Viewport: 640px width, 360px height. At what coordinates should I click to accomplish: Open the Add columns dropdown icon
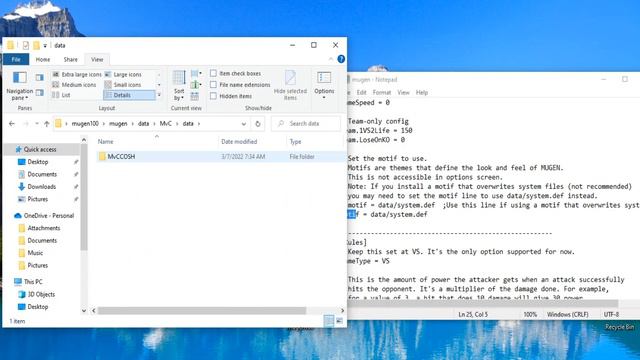[196, 84]
